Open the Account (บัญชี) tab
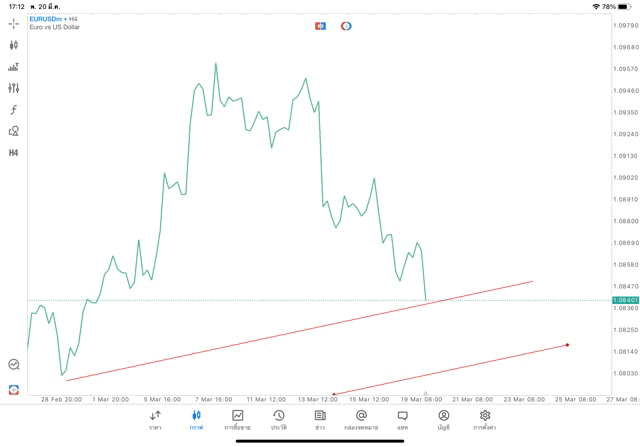The image size is (640, 447). 443,419
